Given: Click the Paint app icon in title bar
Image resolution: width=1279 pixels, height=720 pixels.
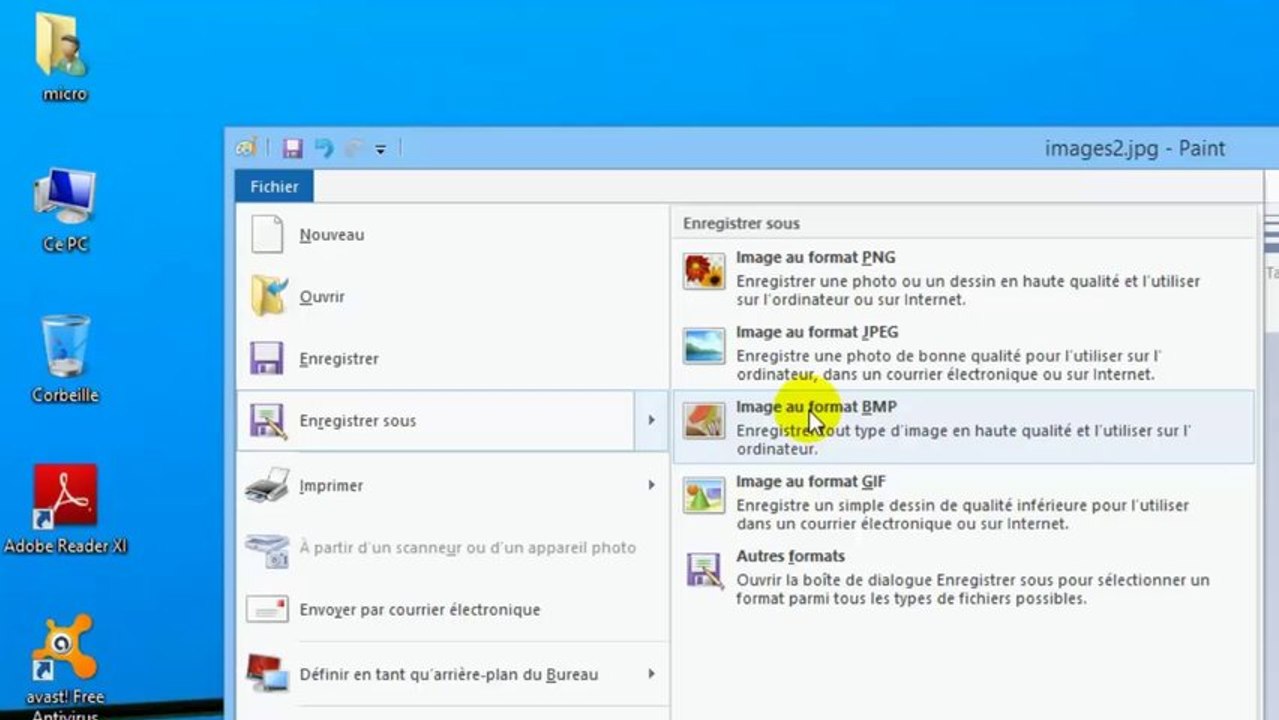Looking at the screenshot, I should coord(246,148).
